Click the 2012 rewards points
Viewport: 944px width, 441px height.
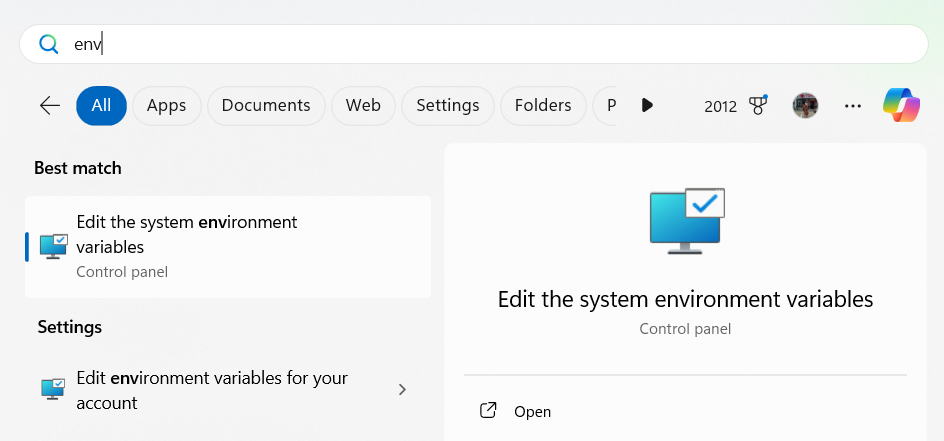[x=721, y=106]
